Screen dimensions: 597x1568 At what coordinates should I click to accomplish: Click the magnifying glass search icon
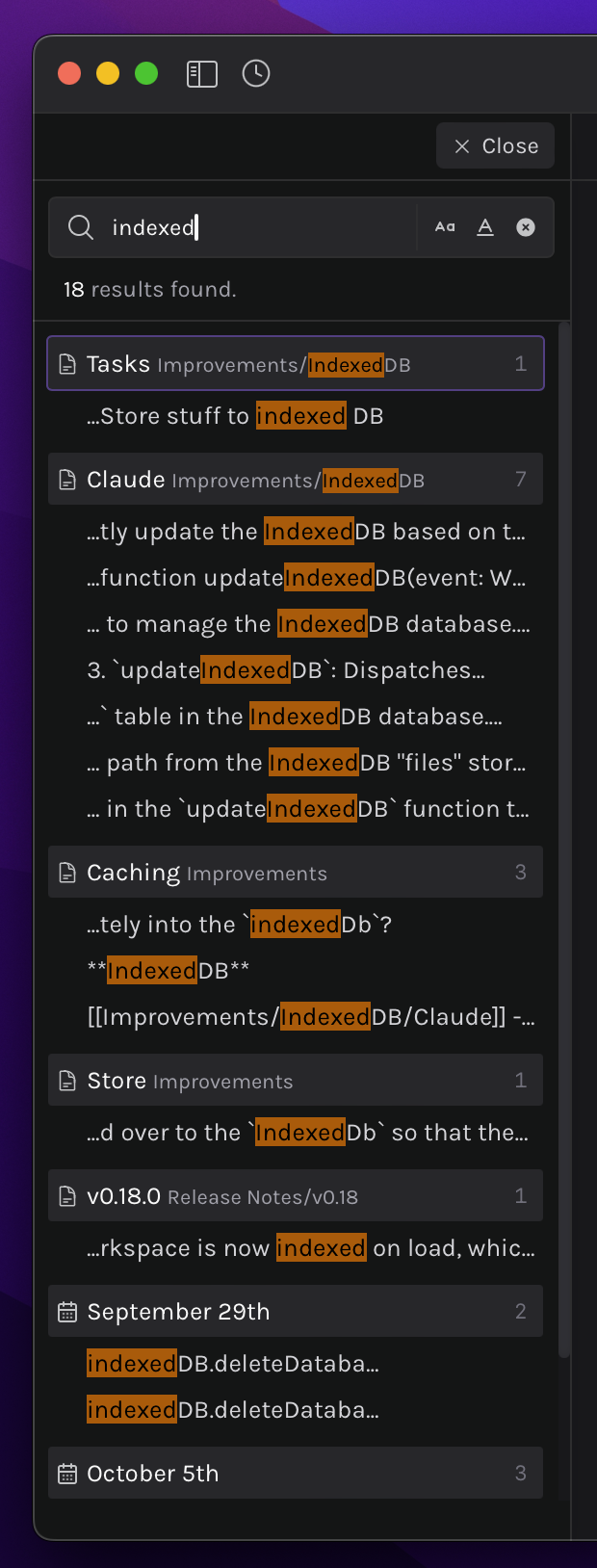[x=81, y=227]
